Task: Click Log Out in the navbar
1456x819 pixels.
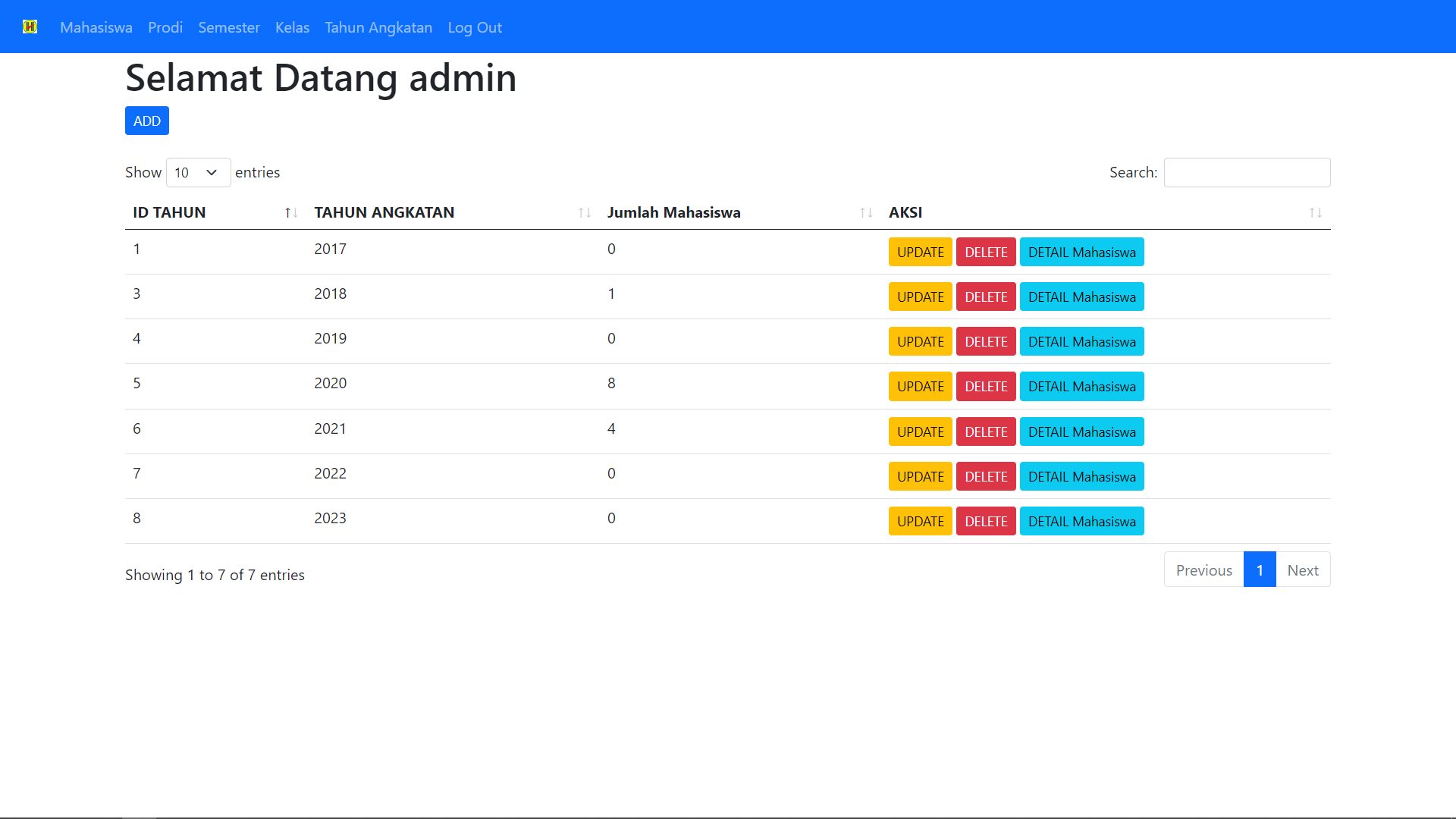Action: [474, 27]
